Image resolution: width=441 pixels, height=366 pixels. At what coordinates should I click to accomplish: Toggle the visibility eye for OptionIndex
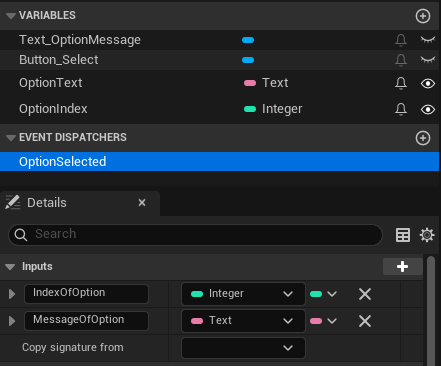[x=428, y=109]
